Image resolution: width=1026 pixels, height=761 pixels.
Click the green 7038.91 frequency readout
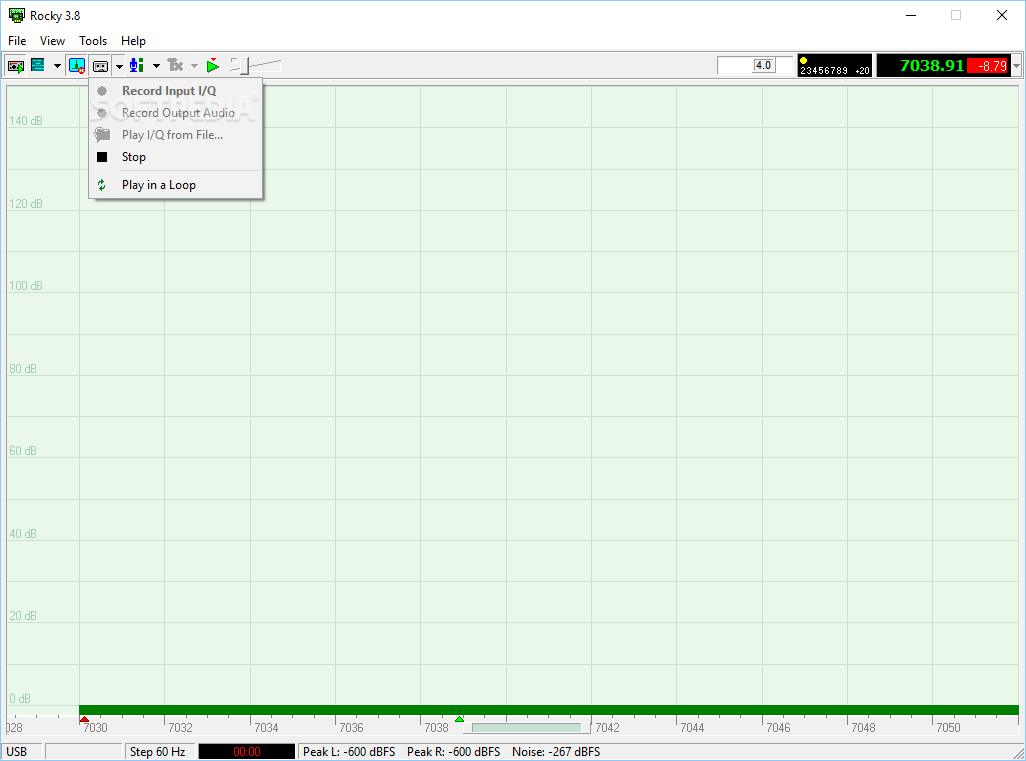point(932,65)
